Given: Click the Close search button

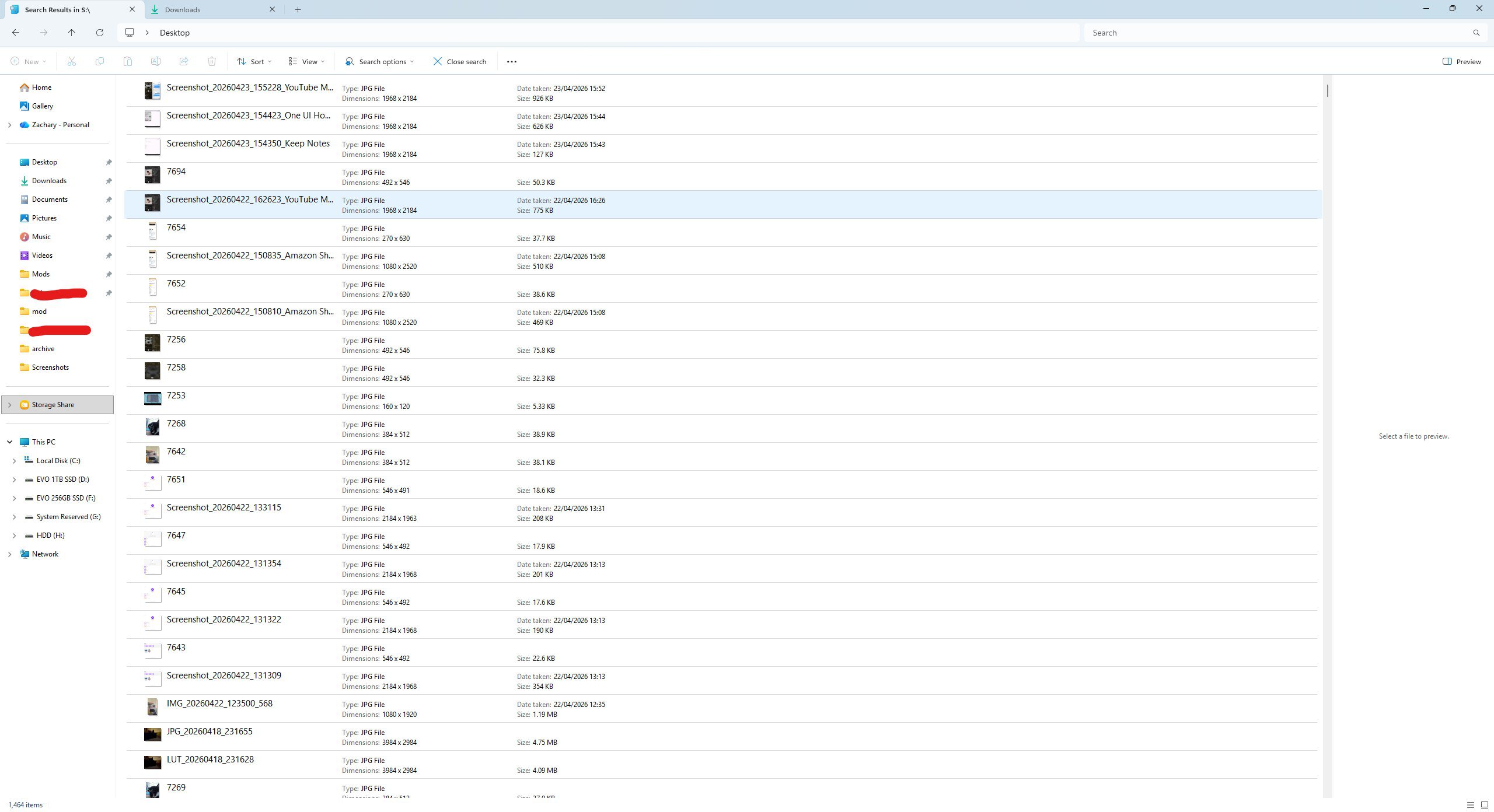Looking at the screenshot, I should tap(460, 61).
